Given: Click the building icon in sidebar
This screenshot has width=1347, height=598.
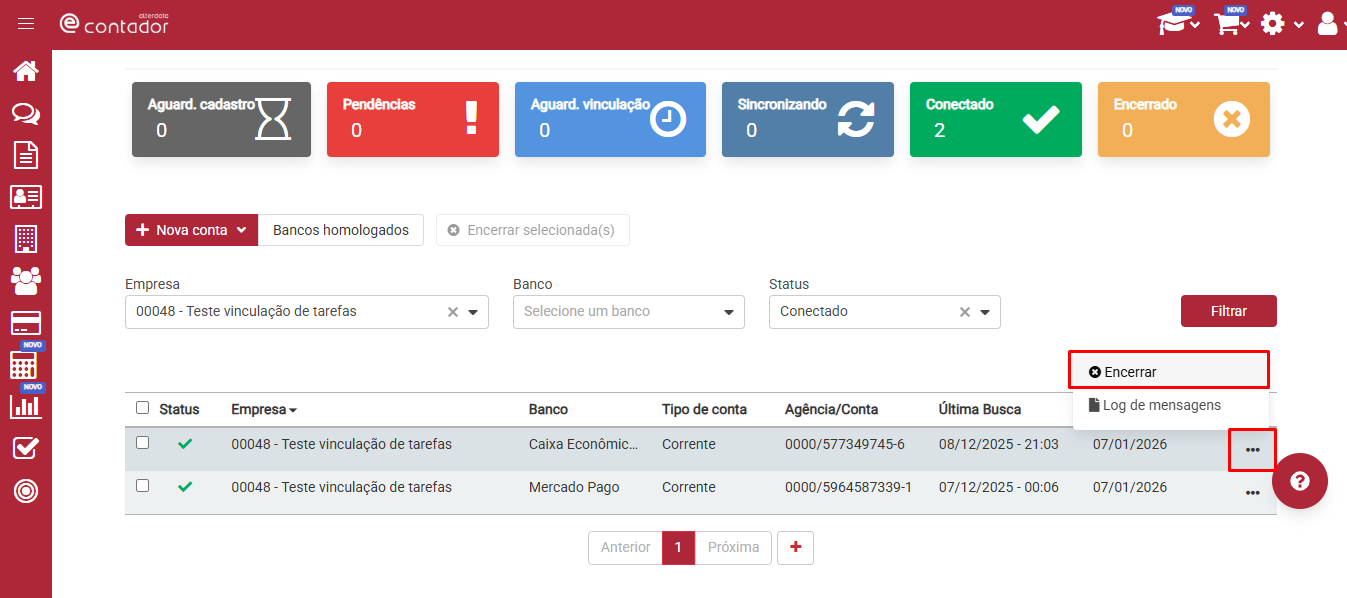Looking at the screenshot, I should 26,238.
